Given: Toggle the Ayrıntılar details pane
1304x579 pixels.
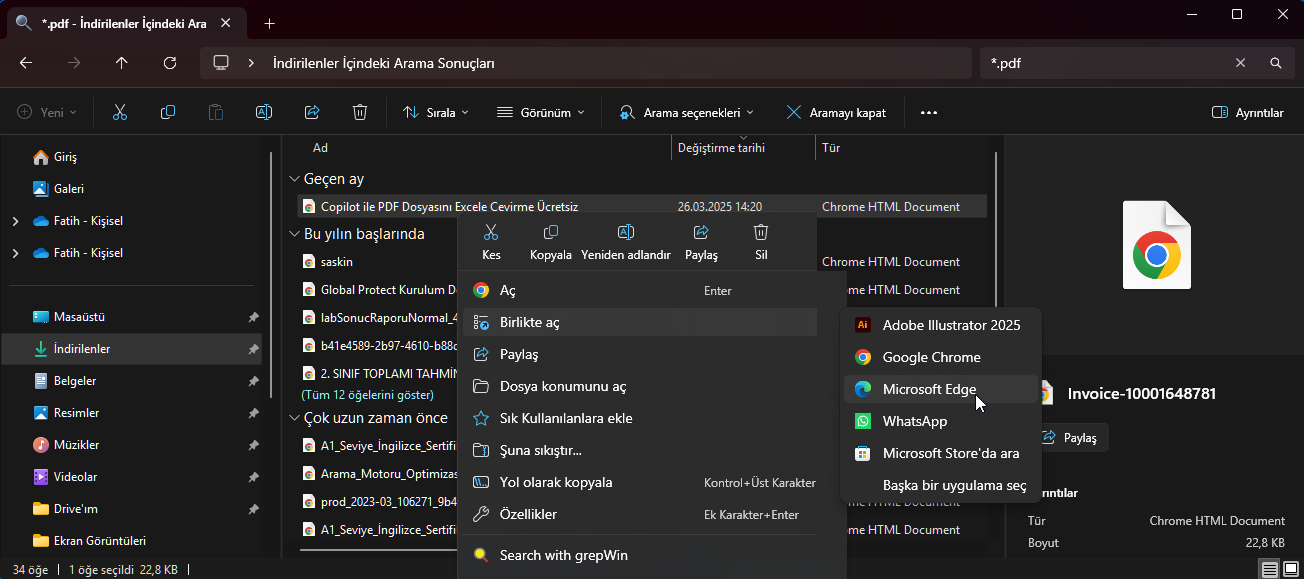Looking at the screenshot, I should (x=1247, y=113).
